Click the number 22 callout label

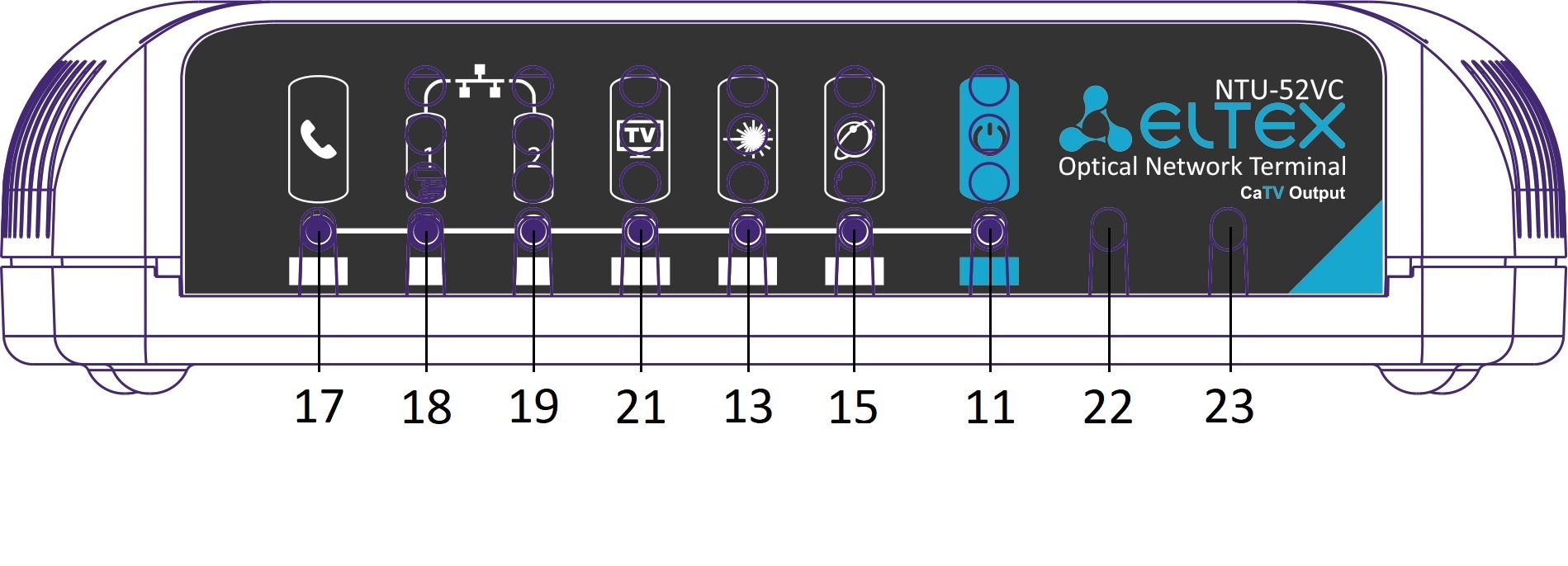pyautogui.click(x=1107, y=407)
